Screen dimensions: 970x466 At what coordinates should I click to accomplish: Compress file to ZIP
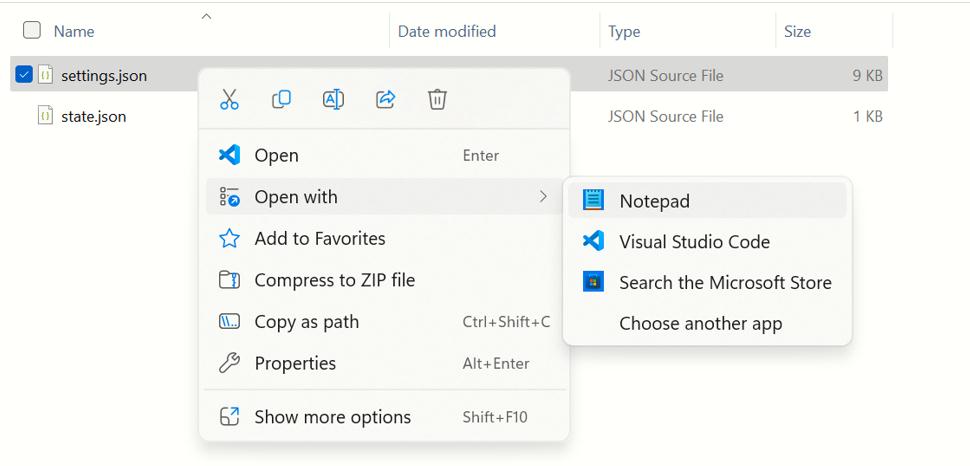pyautogui.click(x=334, y=280)
